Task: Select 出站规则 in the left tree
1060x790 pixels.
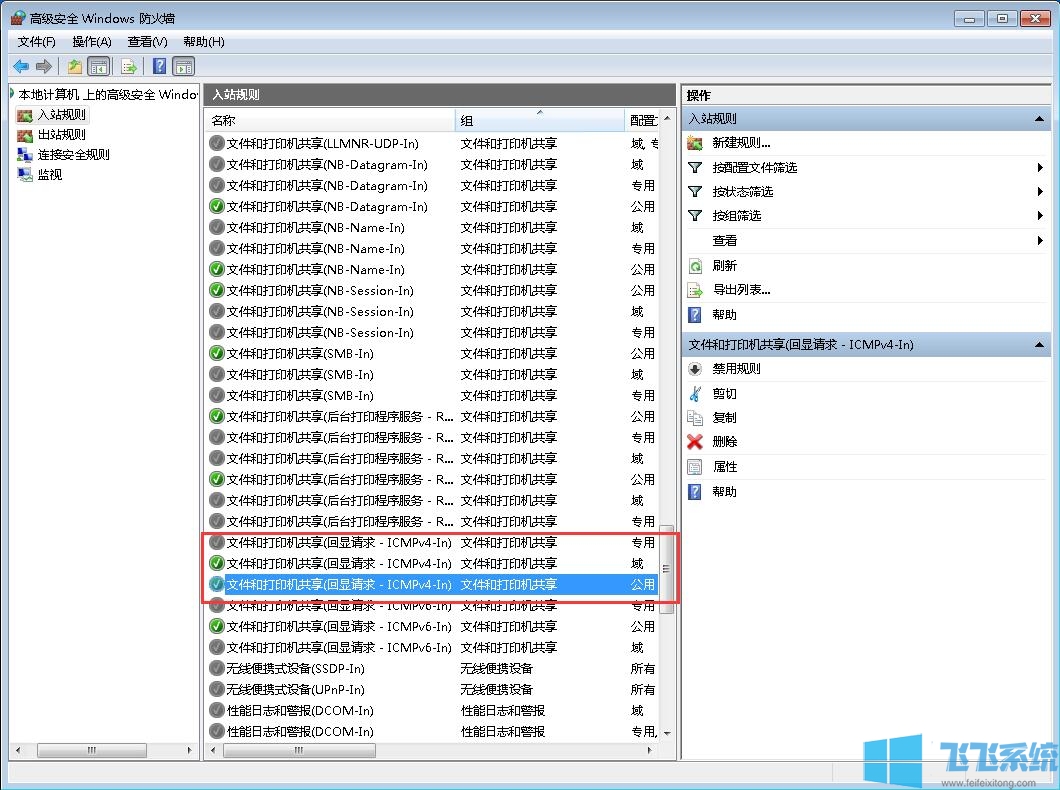Action: (60, 134)
